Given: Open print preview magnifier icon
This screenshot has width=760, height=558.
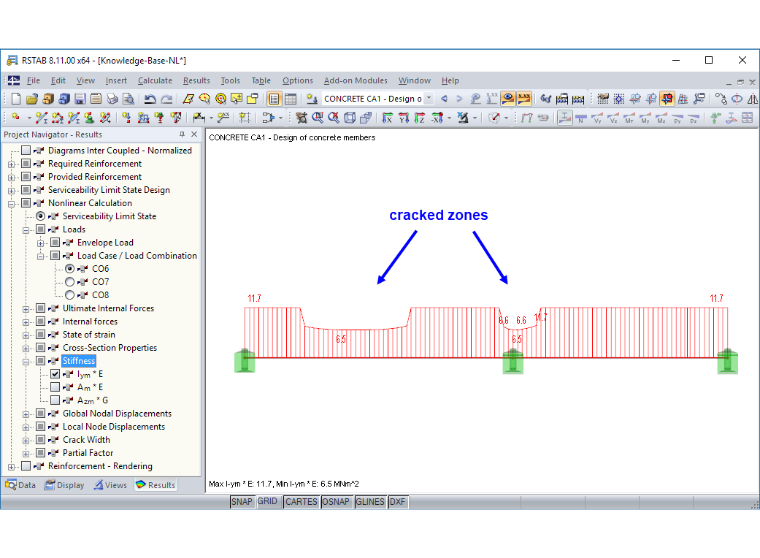Looking at the screenshot, I should 128,99.
